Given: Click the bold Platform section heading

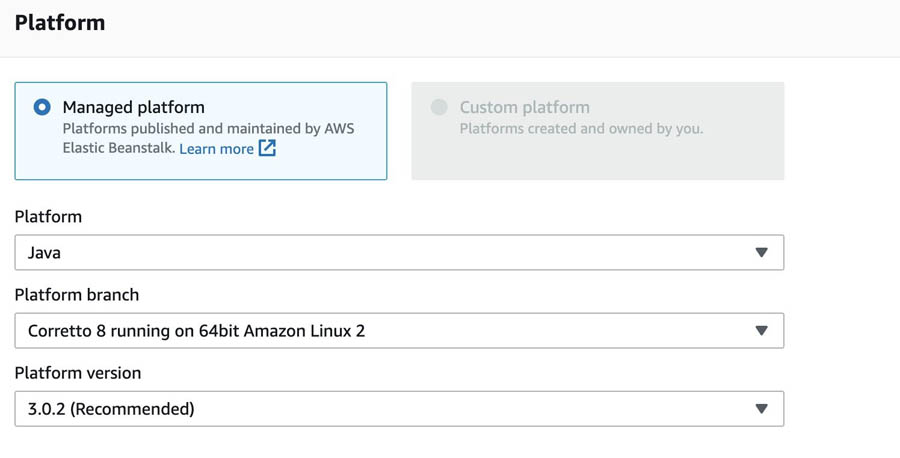Looking at the screenshot, I should pyautogui.click(x=60, y=23).
